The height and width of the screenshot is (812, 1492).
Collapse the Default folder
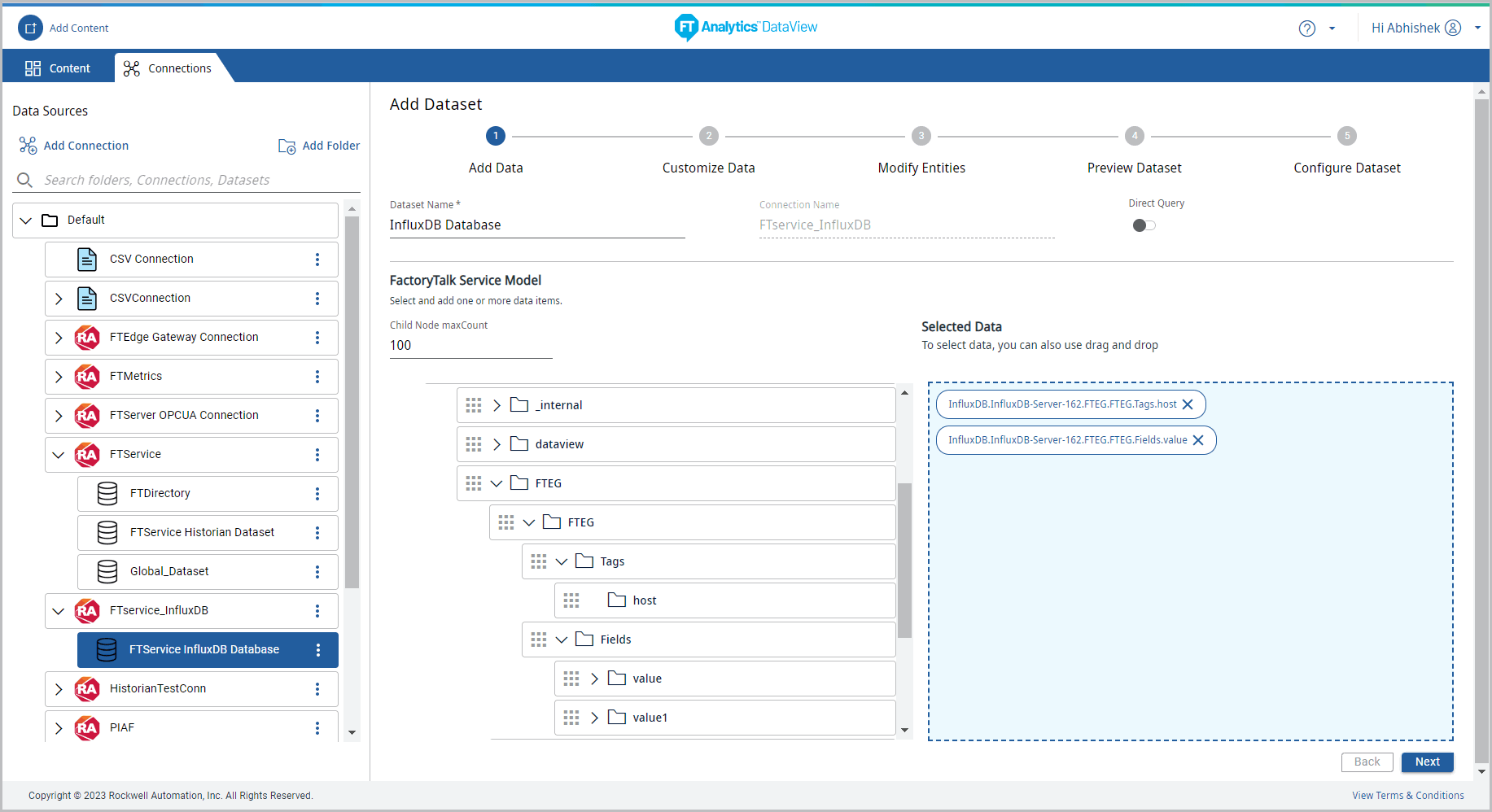point(26,220)
